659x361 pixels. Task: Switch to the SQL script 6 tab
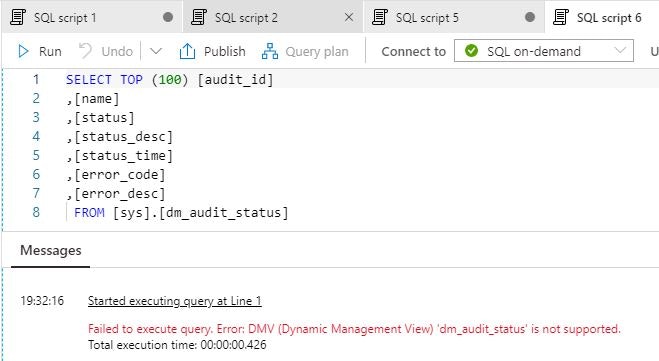[602, 17]
